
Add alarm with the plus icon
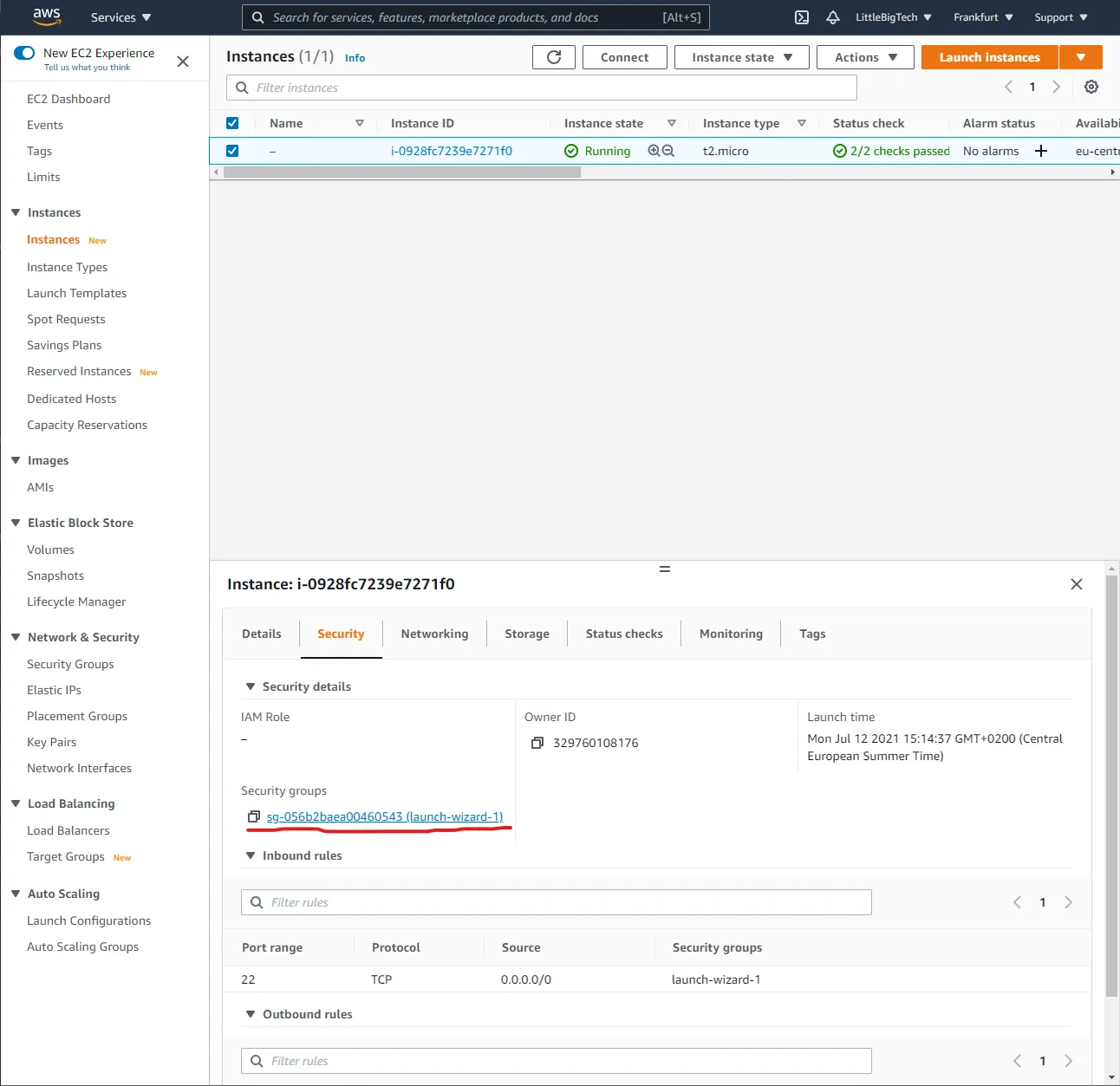(1041, 151)
